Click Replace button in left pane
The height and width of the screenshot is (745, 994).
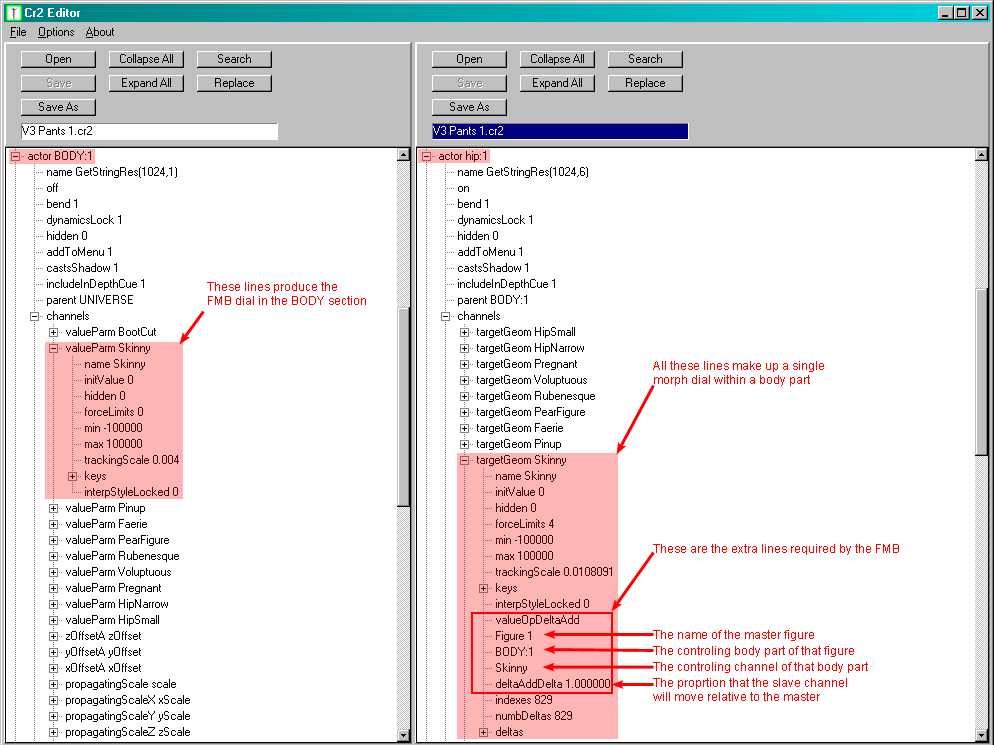coord(234,83)
